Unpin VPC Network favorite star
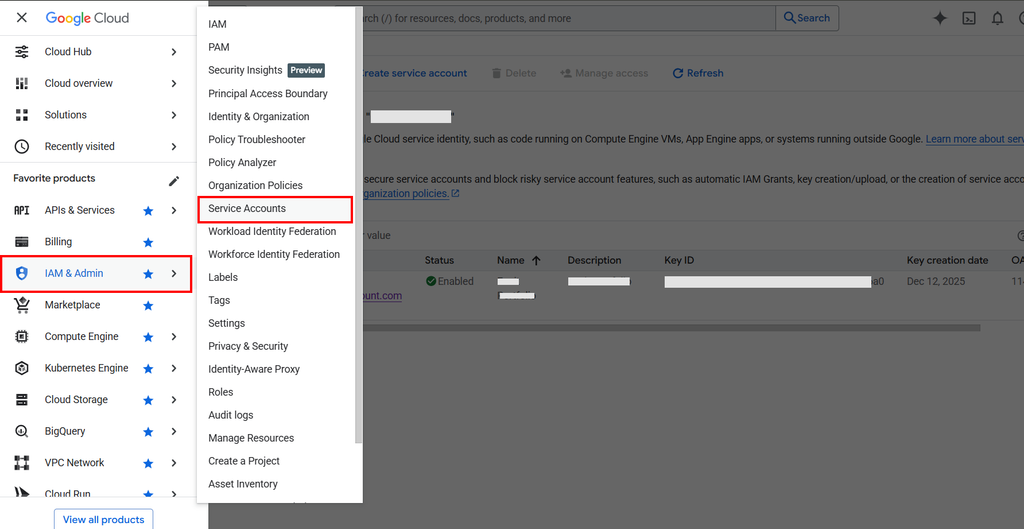1024x529 pixels. pyautogui.click(x=148, y=463)
